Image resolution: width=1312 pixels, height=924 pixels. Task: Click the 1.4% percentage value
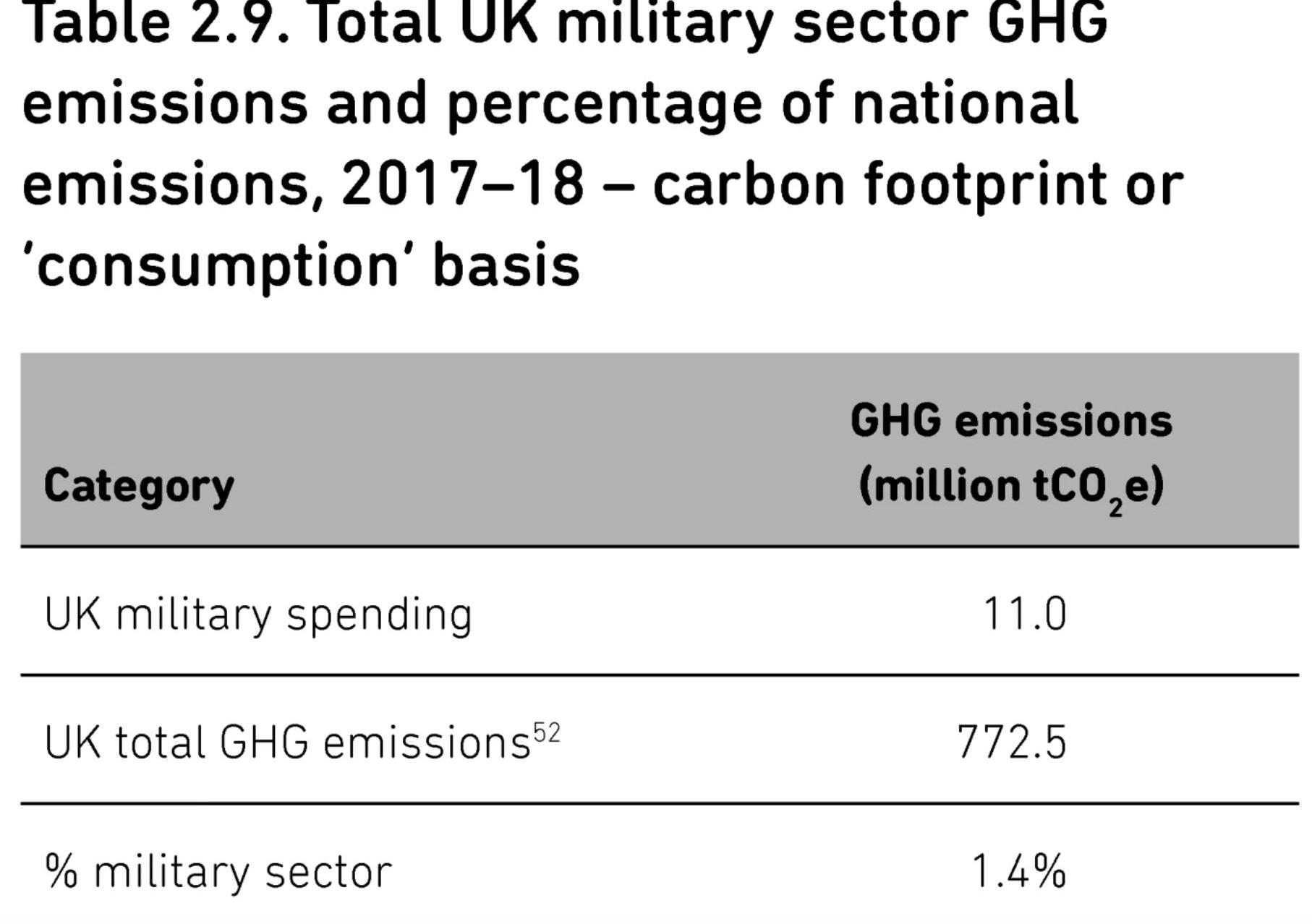tap(1018, 871)
